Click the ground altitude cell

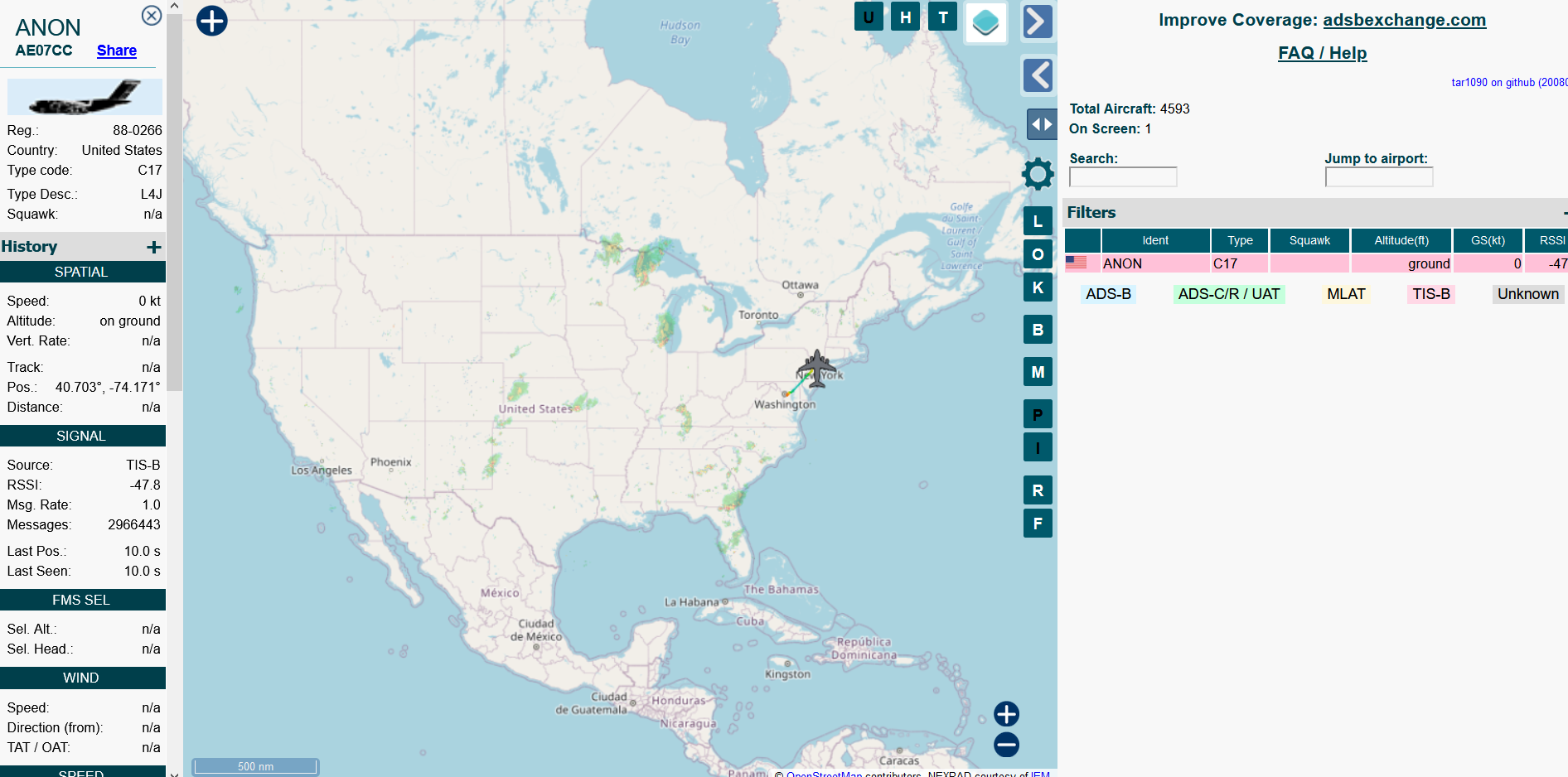pyautogui.click(x=1401, y=263)
